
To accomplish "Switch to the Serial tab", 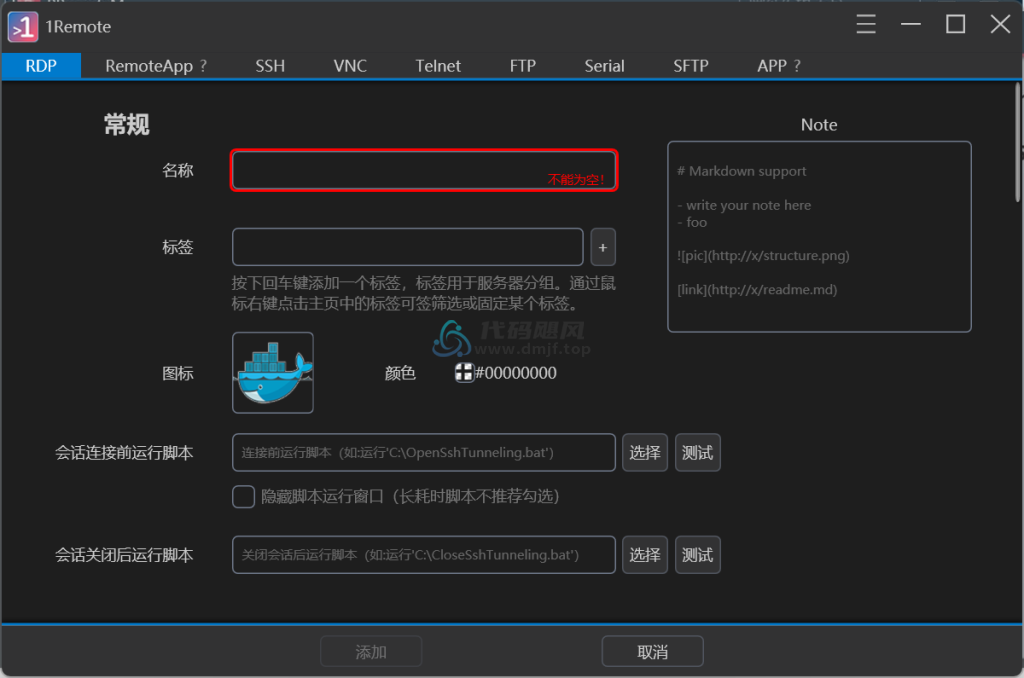I will (x=604, y=66).
